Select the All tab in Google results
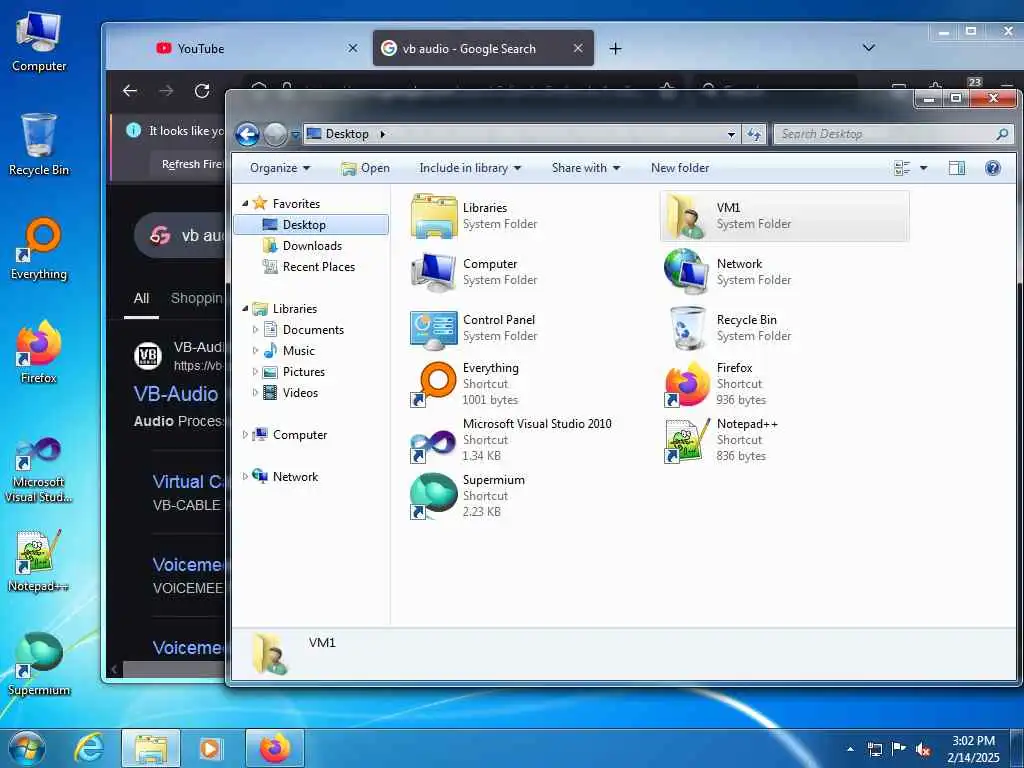 (x=142, y=298)
